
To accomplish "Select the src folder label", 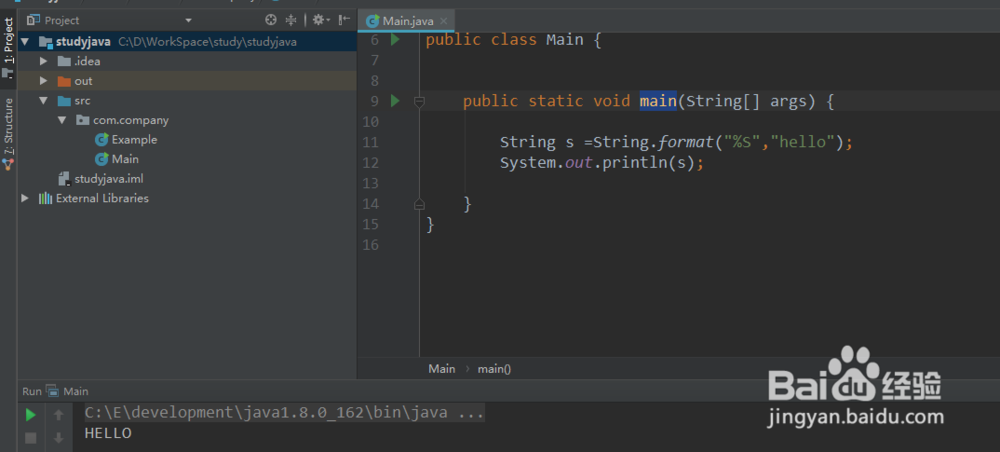I will pyautogui.click(x=83, y=101).
